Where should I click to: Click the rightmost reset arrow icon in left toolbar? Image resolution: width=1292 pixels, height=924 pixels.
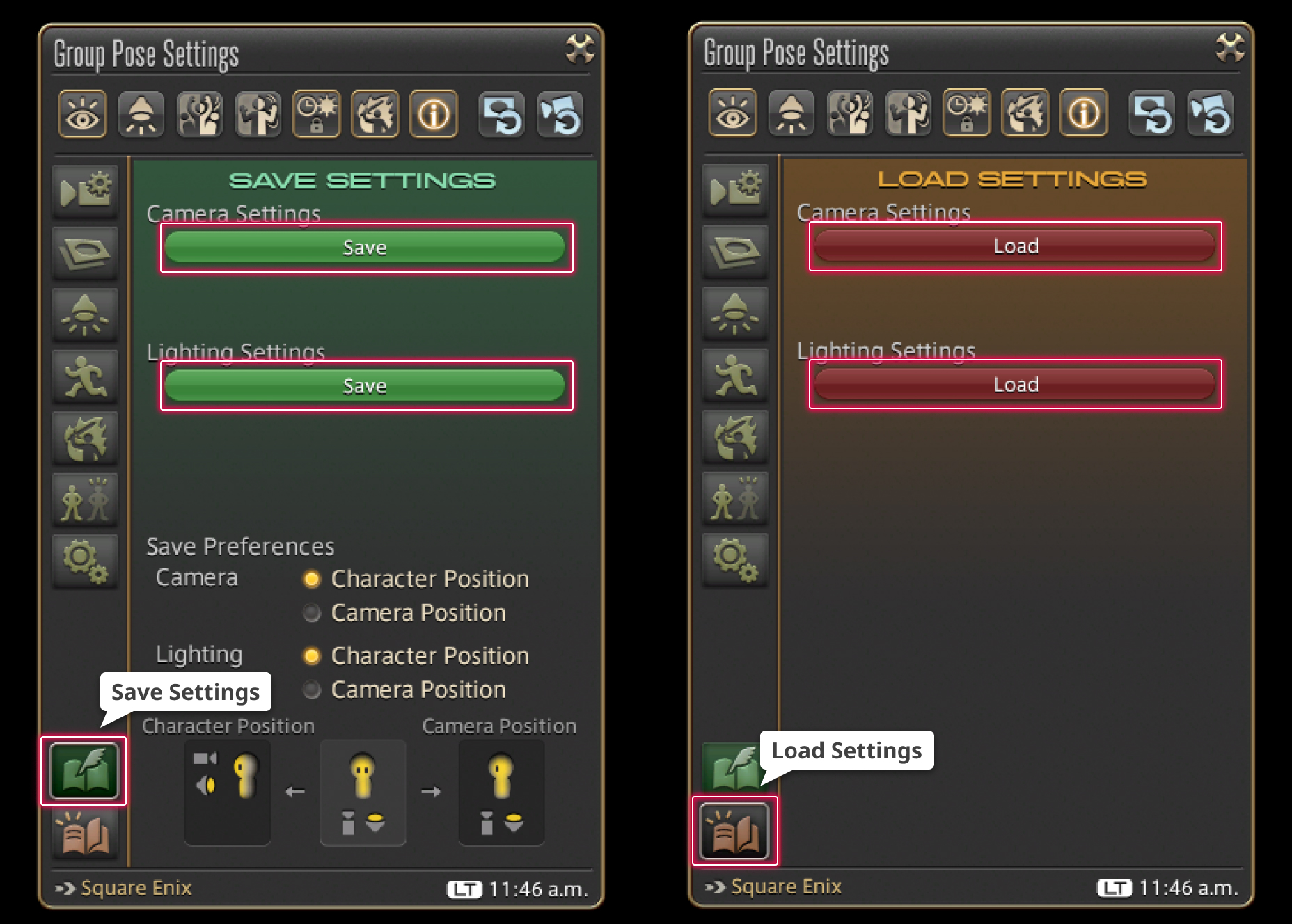pyautogui.click(x=560, y=114)
